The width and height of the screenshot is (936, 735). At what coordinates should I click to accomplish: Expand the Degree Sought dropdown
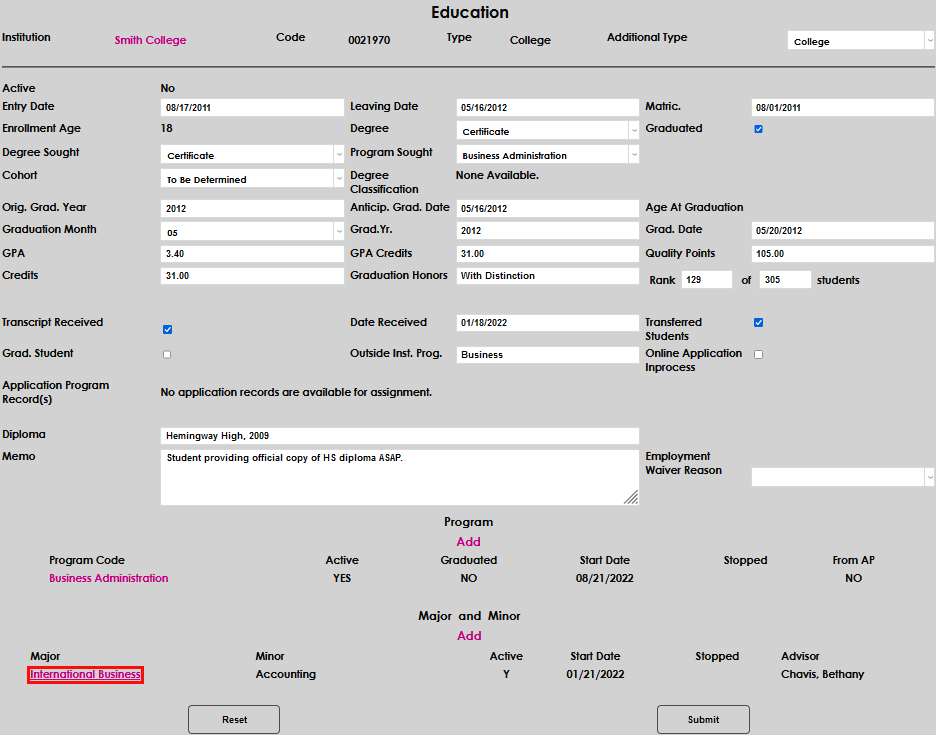(x=252, y=155)
